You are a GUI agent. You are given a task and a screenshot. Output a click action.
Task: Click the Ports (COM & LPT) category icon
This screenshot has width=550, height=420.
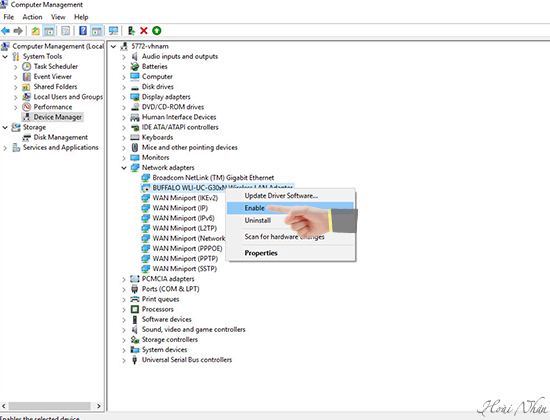(x=135, y=289)
